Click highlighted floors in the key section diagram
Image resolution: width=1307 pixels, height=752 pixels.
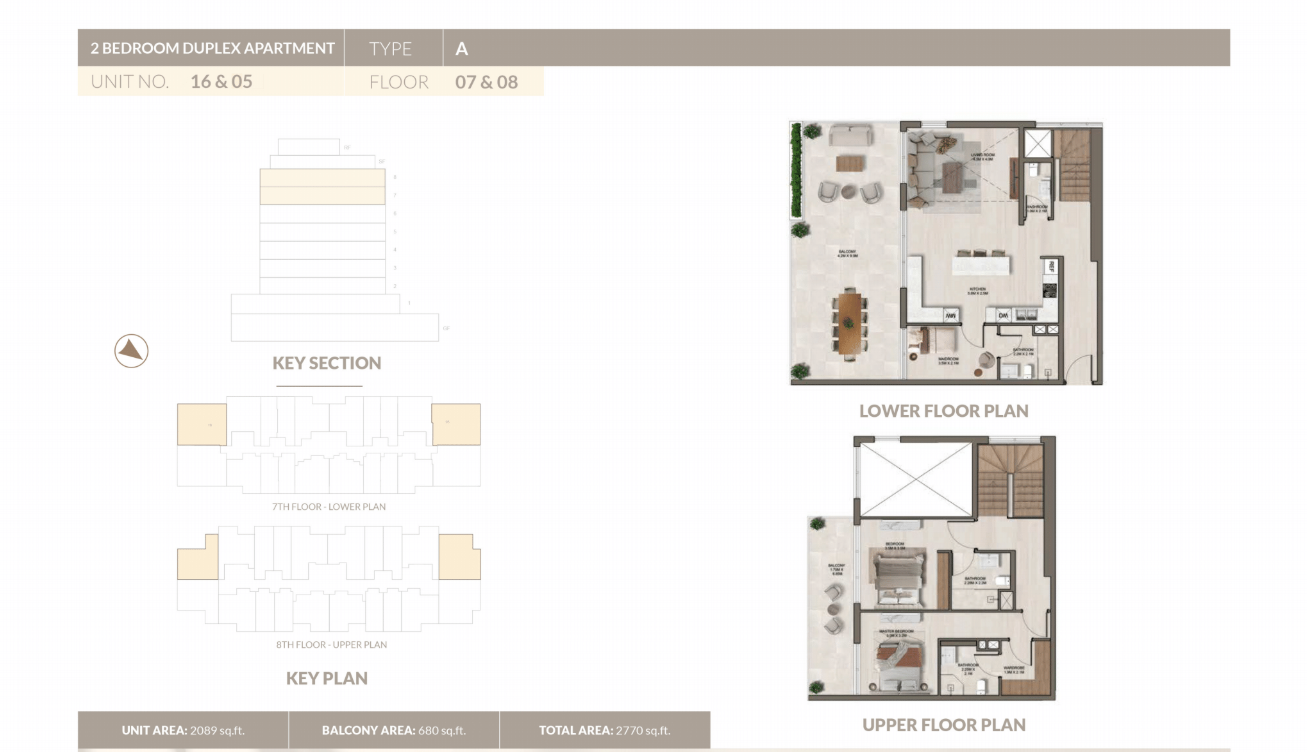pyautogui.click(x=322, y=187)
